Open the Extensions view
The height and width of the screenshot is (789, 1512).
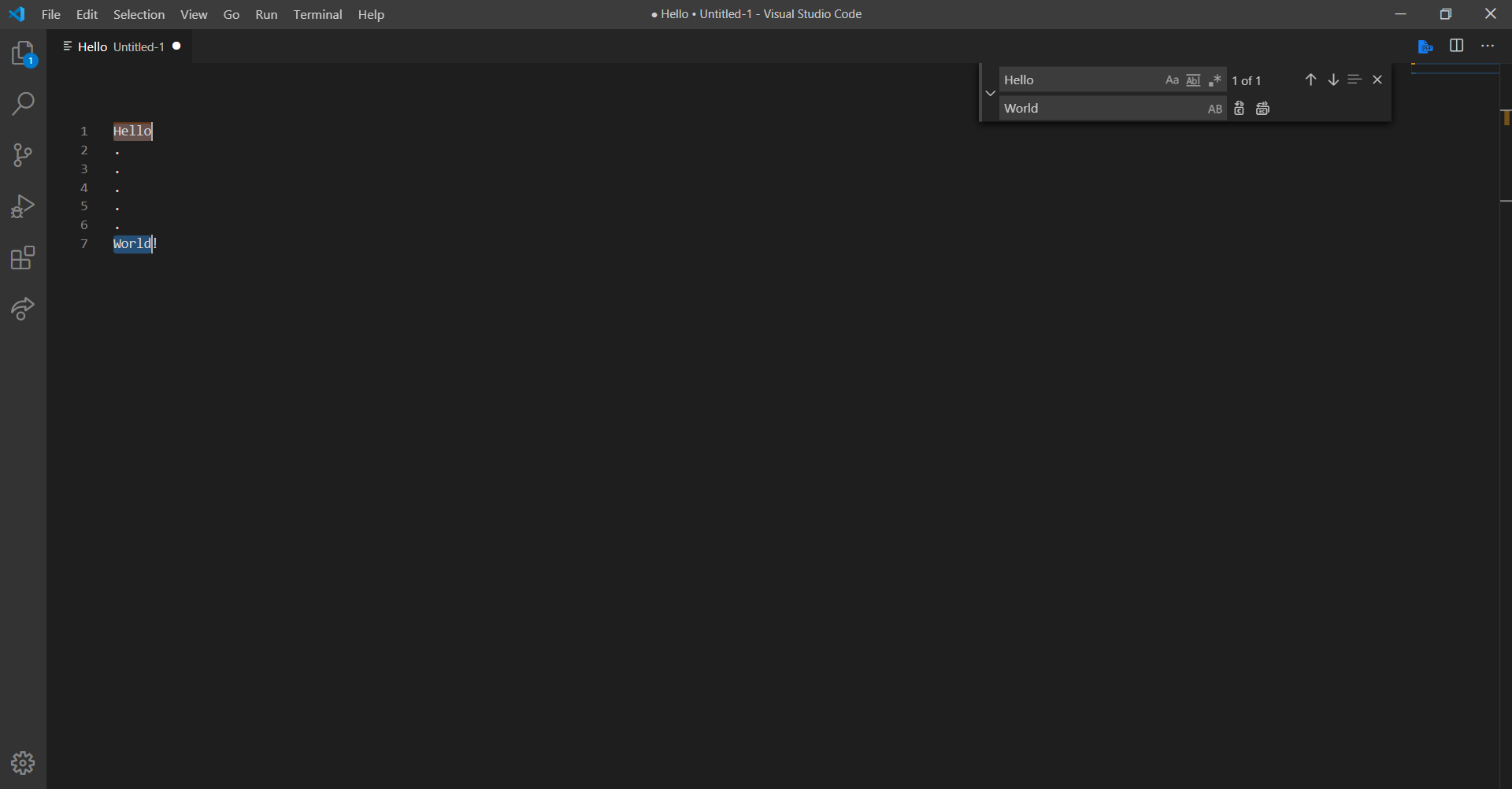click(23, 257)
